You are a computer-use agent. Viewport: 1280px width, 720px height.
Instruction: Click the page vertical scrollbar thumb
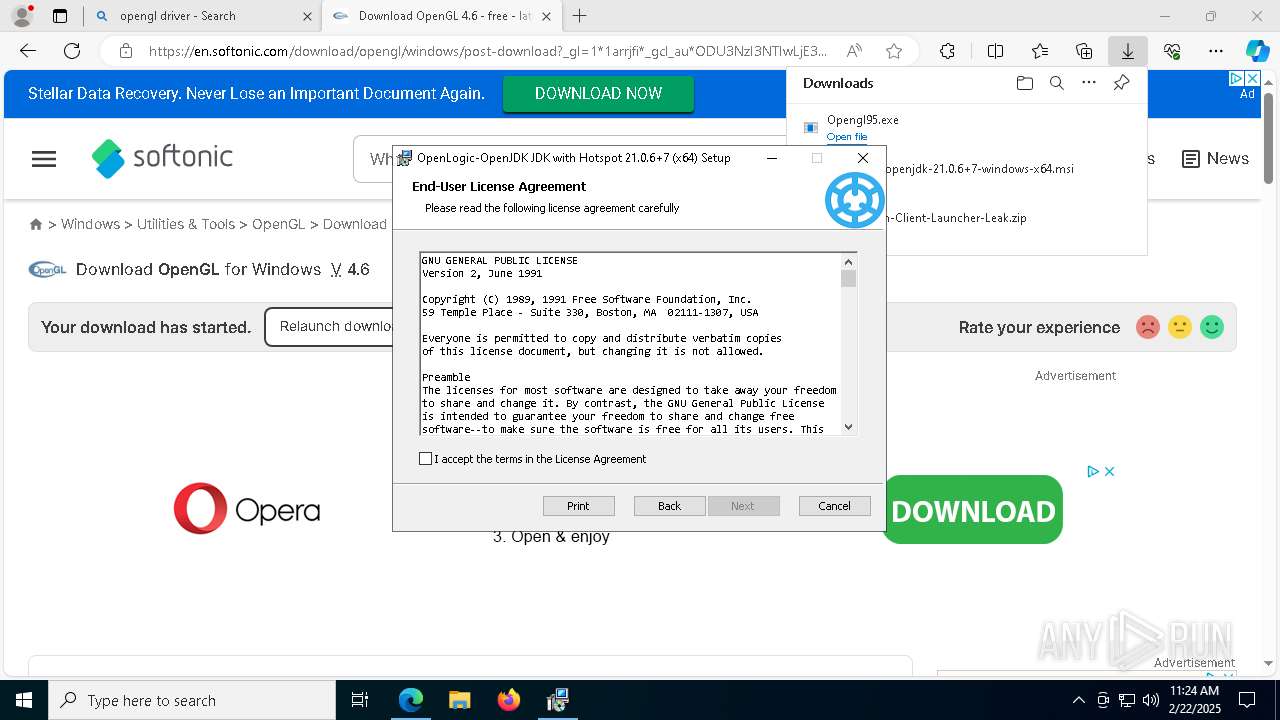coord(1268,138)
